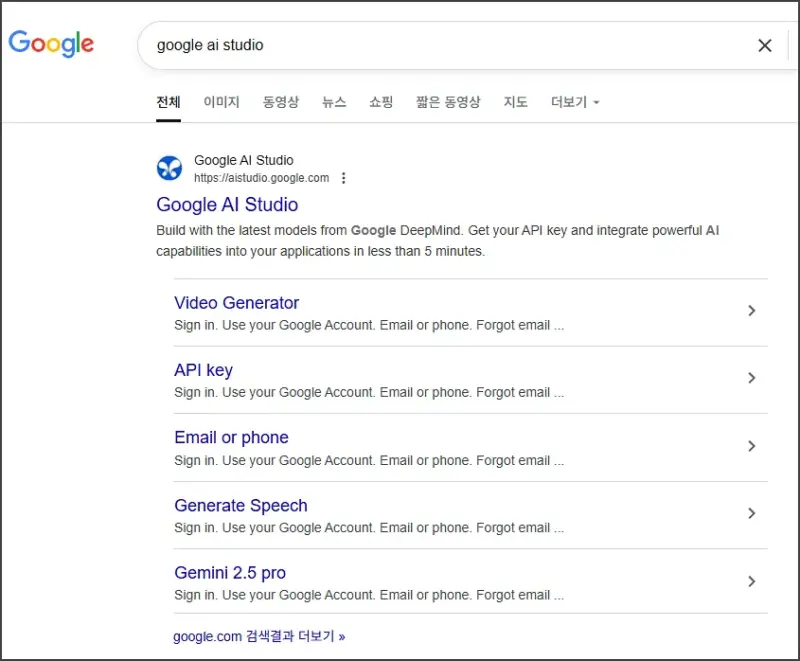Click the sign-in snippet under Video Generator
Image resolution: width=800 pixels, height=661 pixels.
click(x=369, y=325)
